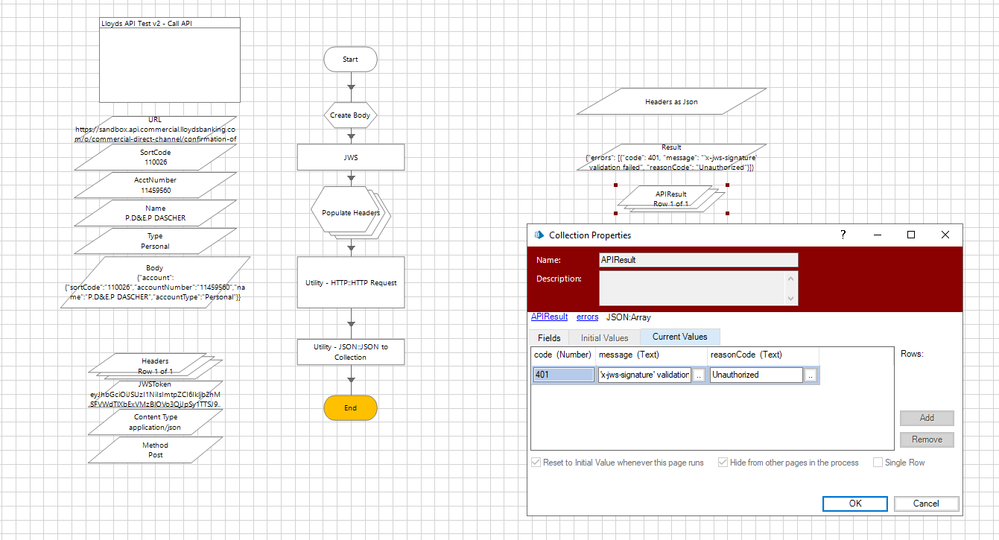Click the Help question mark in dialog title

(842, 235)
